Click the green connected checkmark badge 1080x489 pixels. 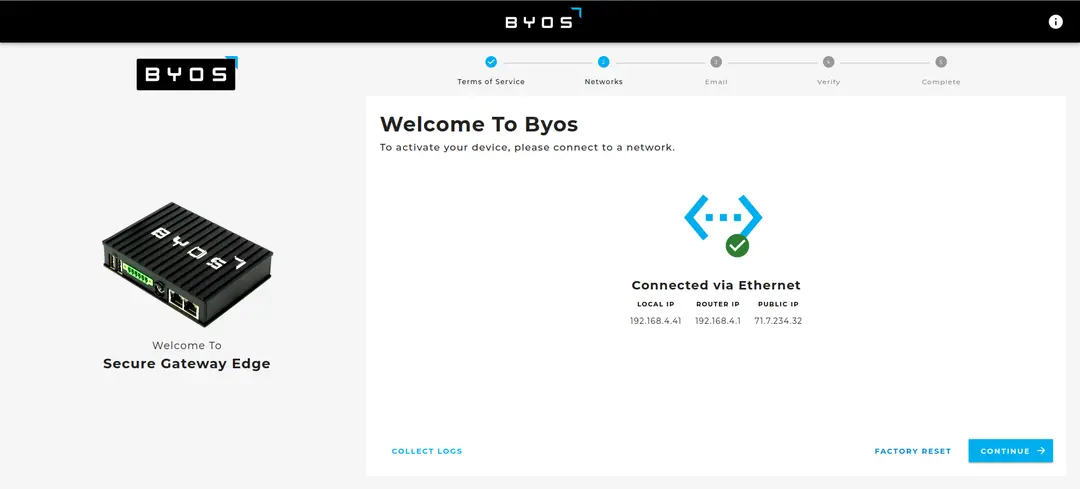pyautogui.click(x=737, y=244)
